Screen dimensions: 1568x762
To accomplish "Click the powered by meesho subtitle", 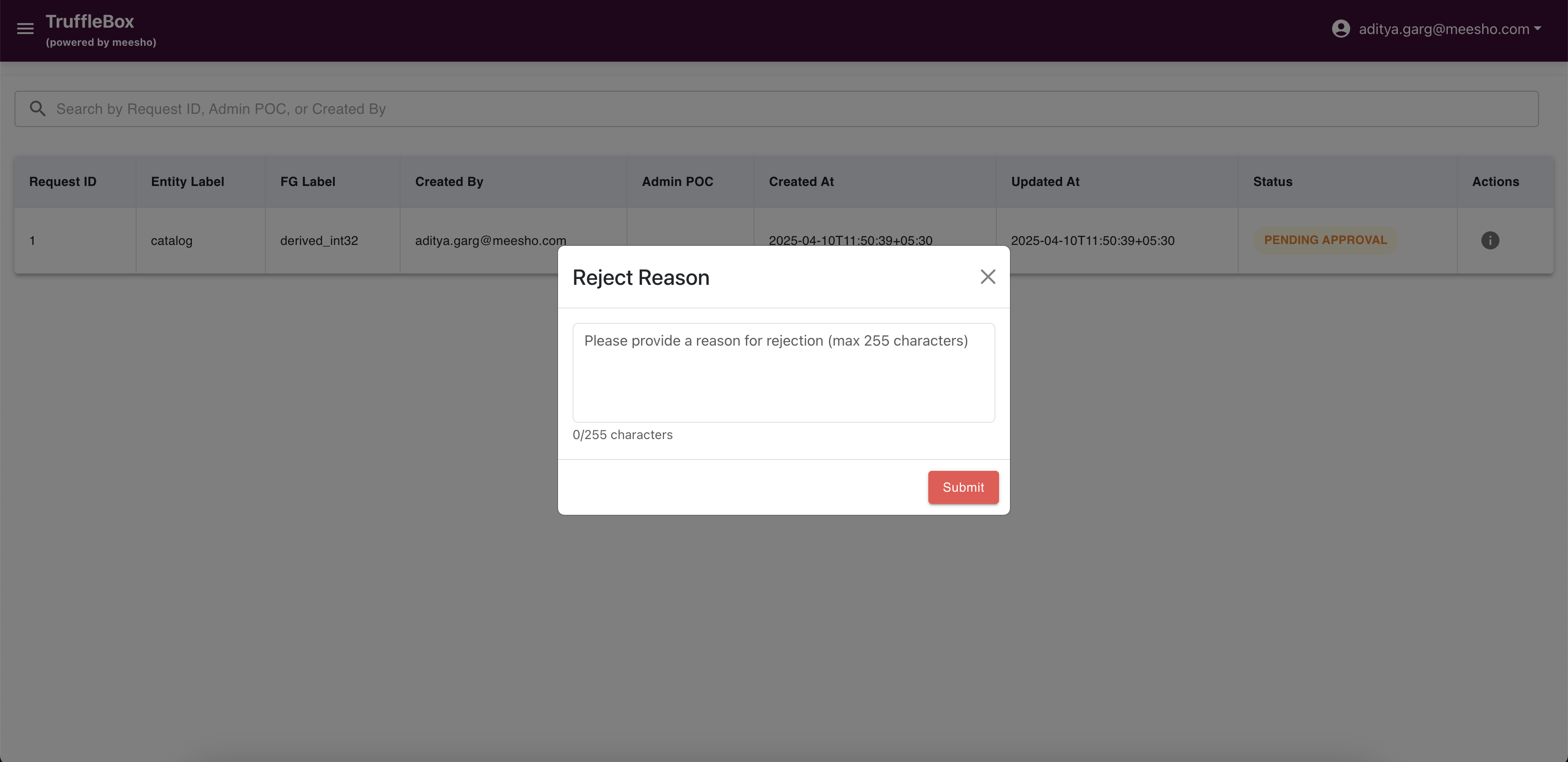I will pyautogui.click(x=101, y=42).
